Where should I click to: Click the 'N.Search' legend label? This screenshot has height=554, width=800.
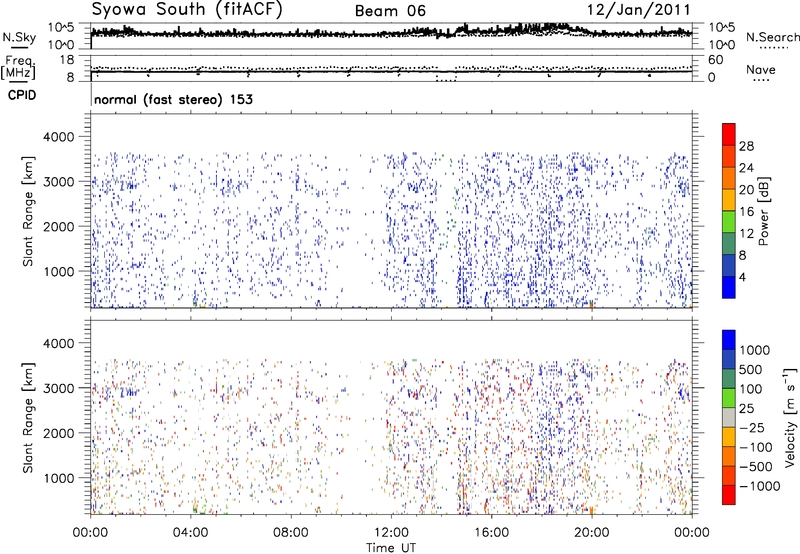coord(773,37)
